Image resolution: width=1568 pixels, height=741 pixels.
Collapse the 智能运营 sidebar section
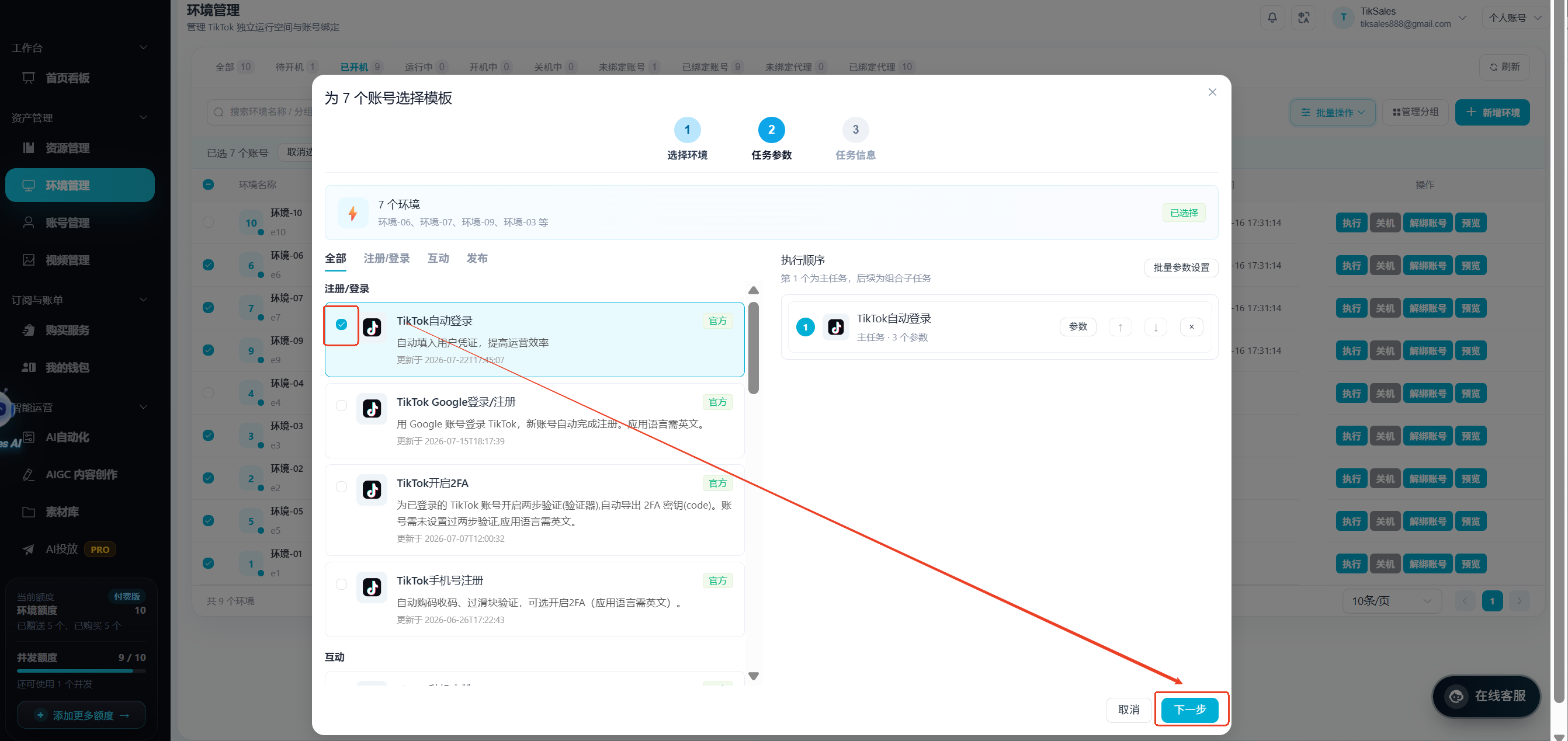[144, 407]
